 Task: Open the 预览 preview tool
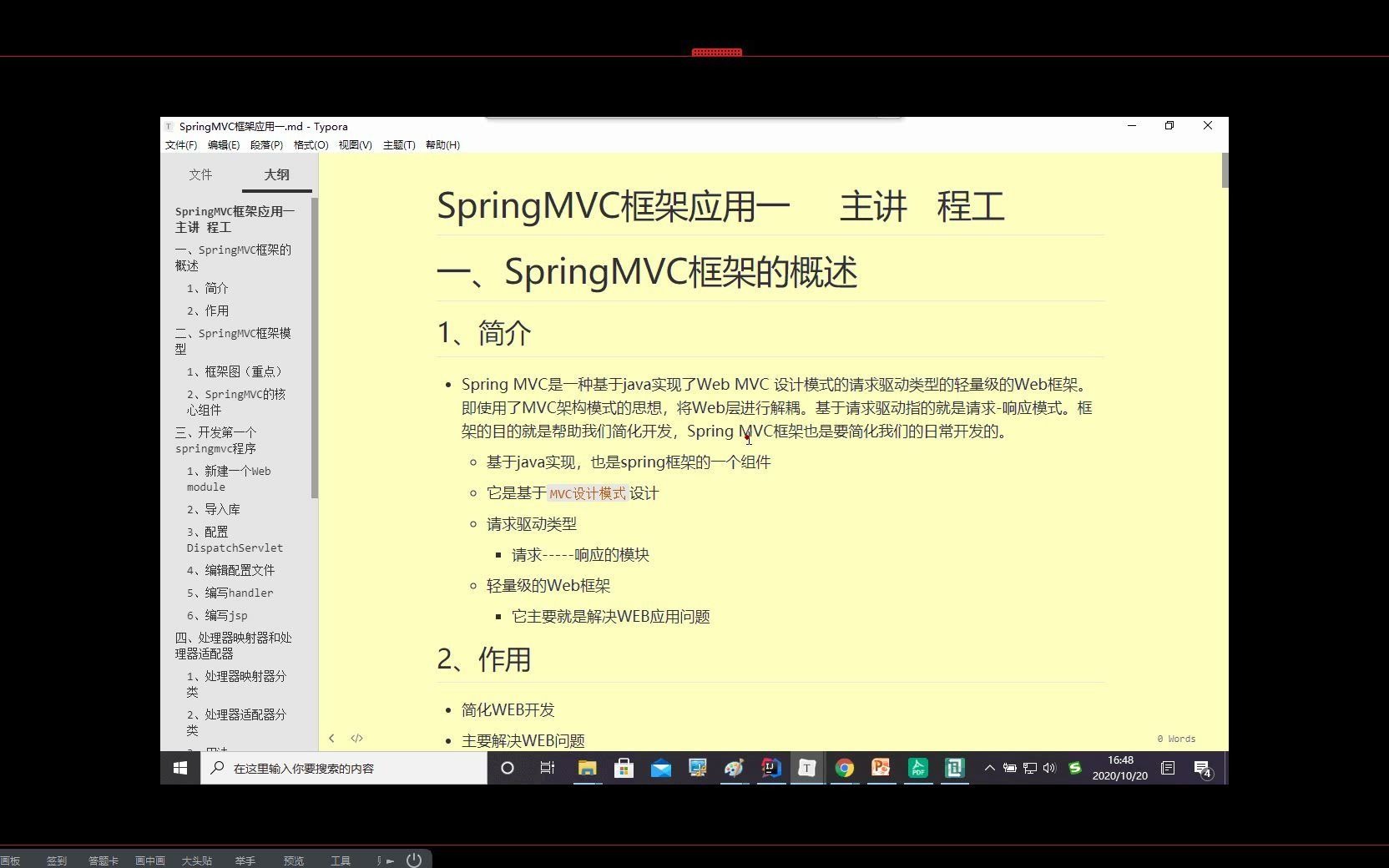coord(293,860)
